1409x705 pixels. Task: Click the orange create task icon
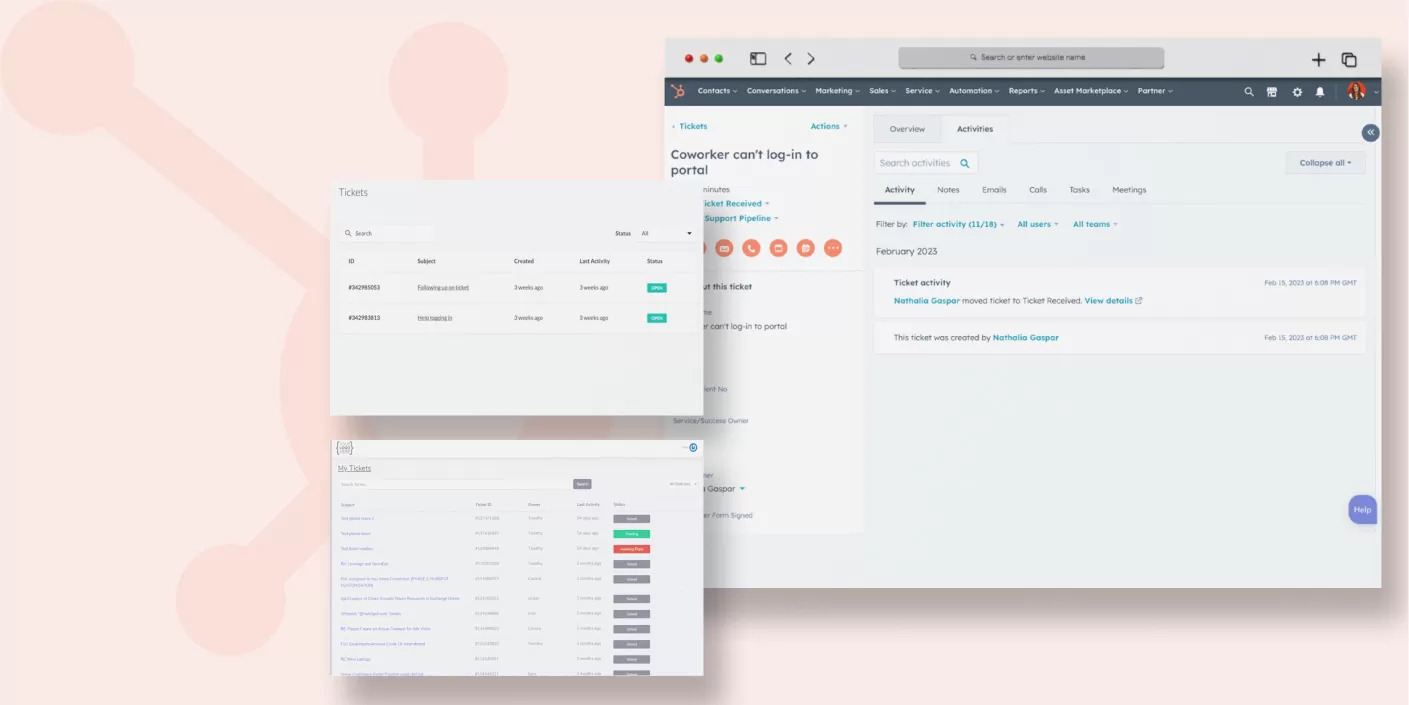[x=778, y=248]
